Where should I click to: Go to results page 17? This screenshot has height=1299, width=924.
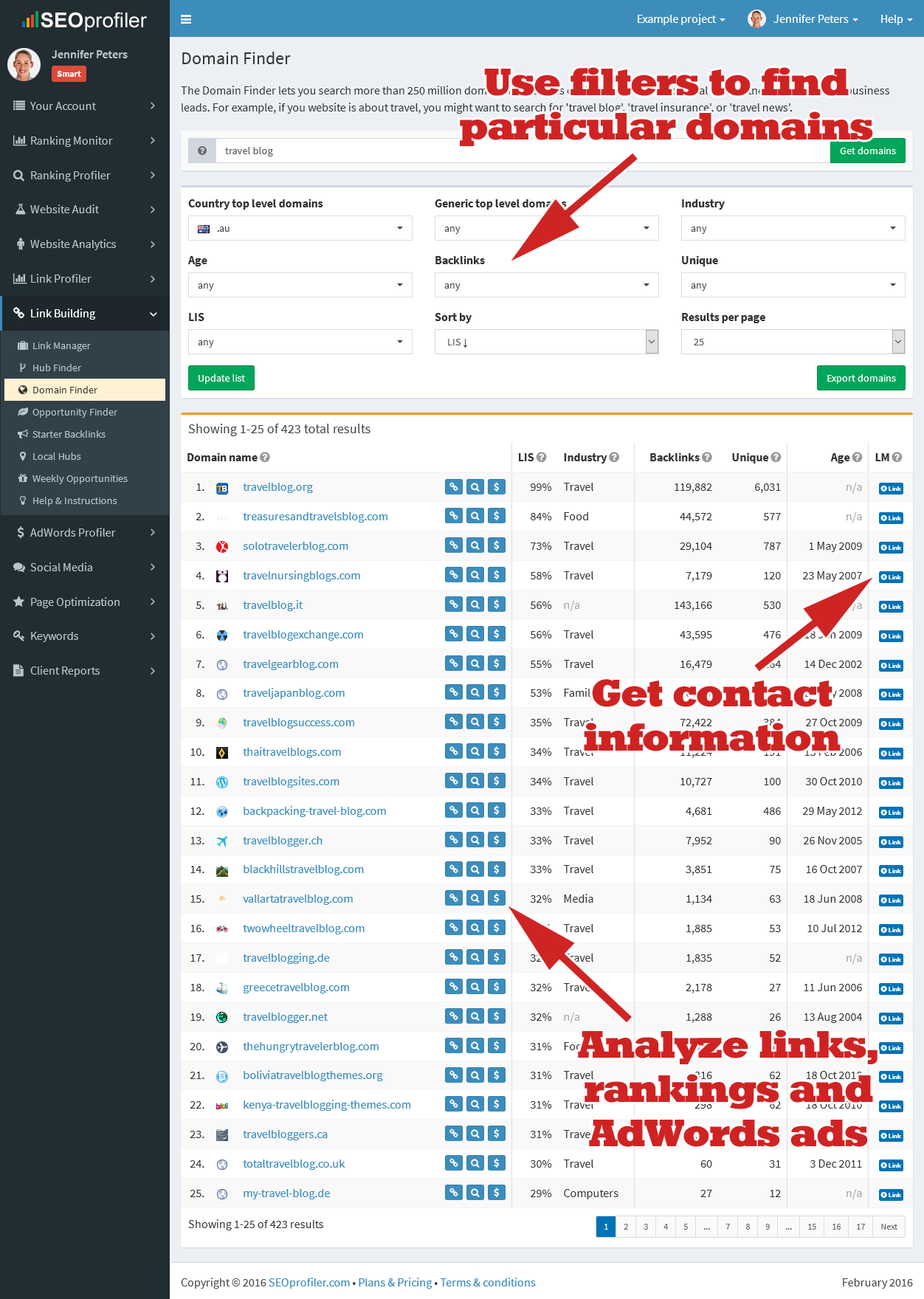(x=861, y=1227)
